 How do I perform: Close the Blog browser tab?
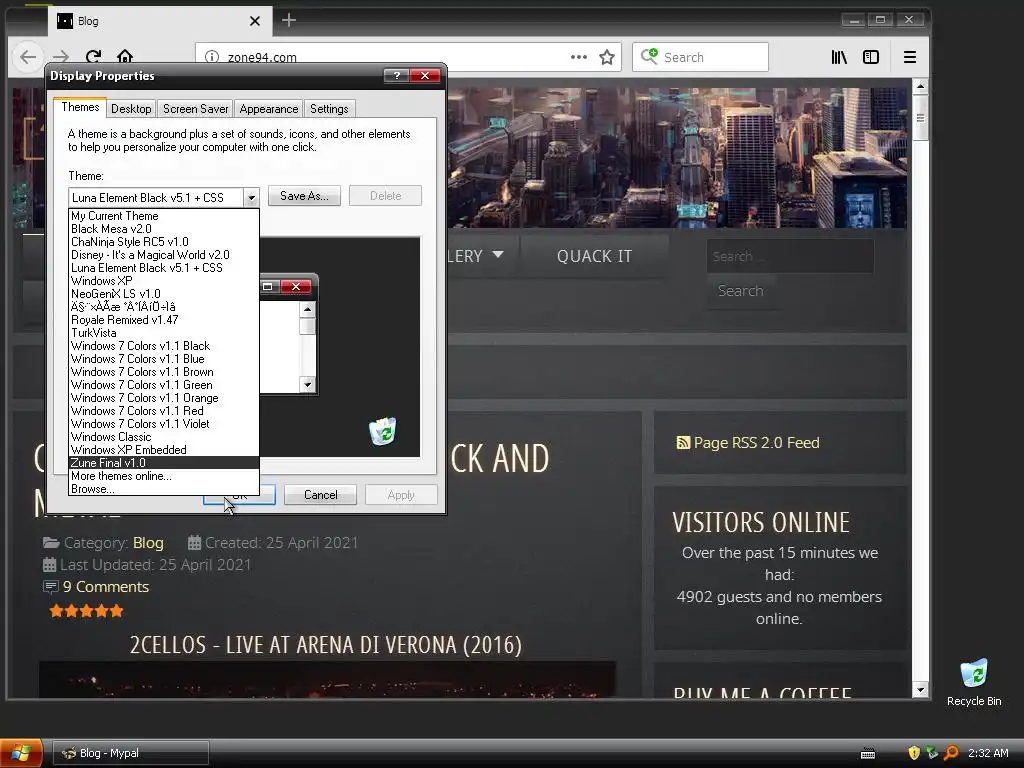coord(255,21)
